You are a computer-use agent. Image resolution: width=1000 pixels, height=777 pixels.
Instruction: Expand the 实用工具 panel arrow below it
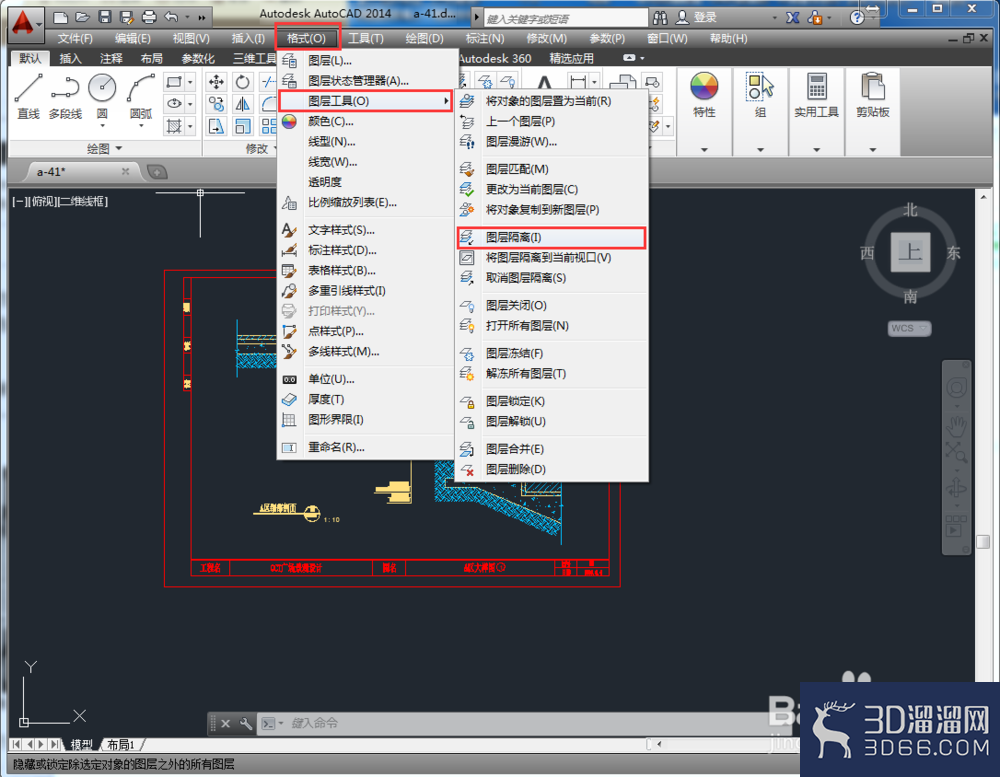(816, 150)
